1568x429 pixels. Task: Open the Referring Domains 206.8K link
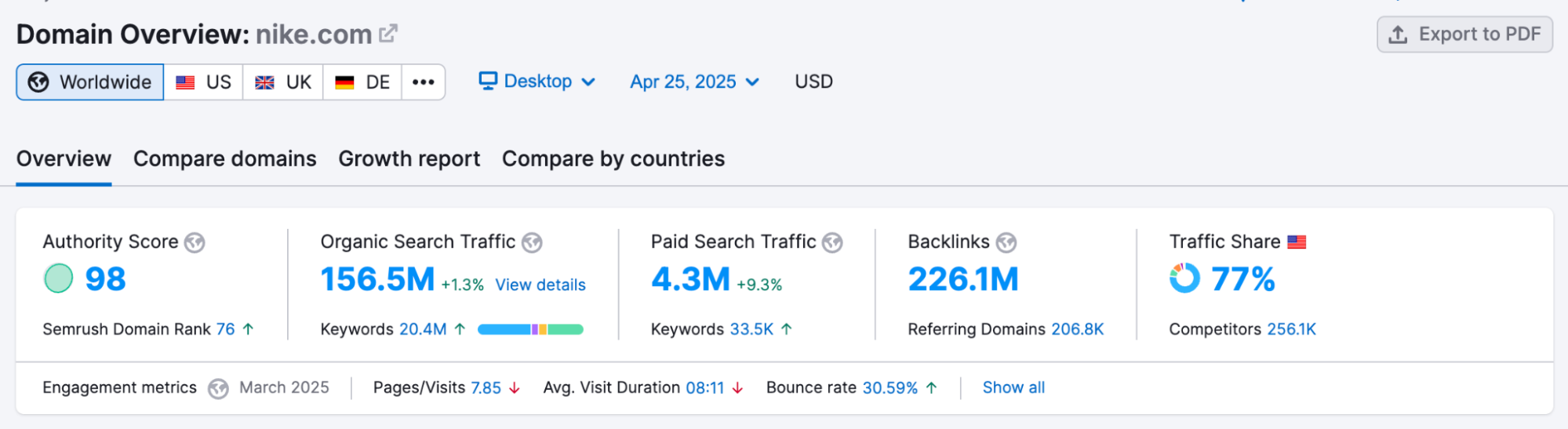pos(1078,329)
